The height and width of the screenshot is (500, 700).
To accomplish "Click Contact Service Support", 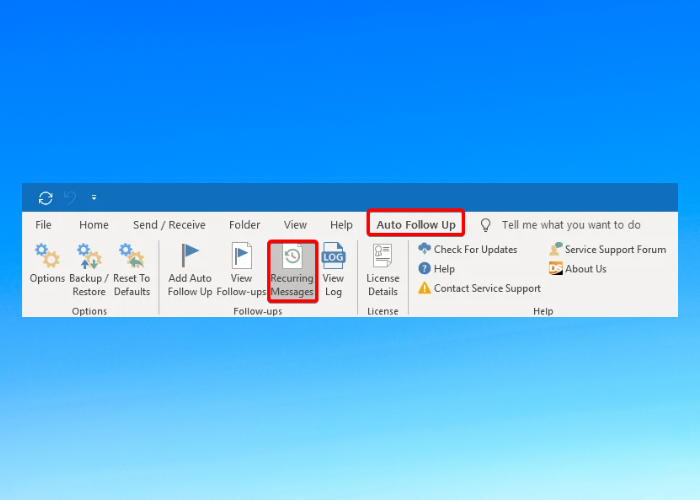I will [x=479, y=288].
